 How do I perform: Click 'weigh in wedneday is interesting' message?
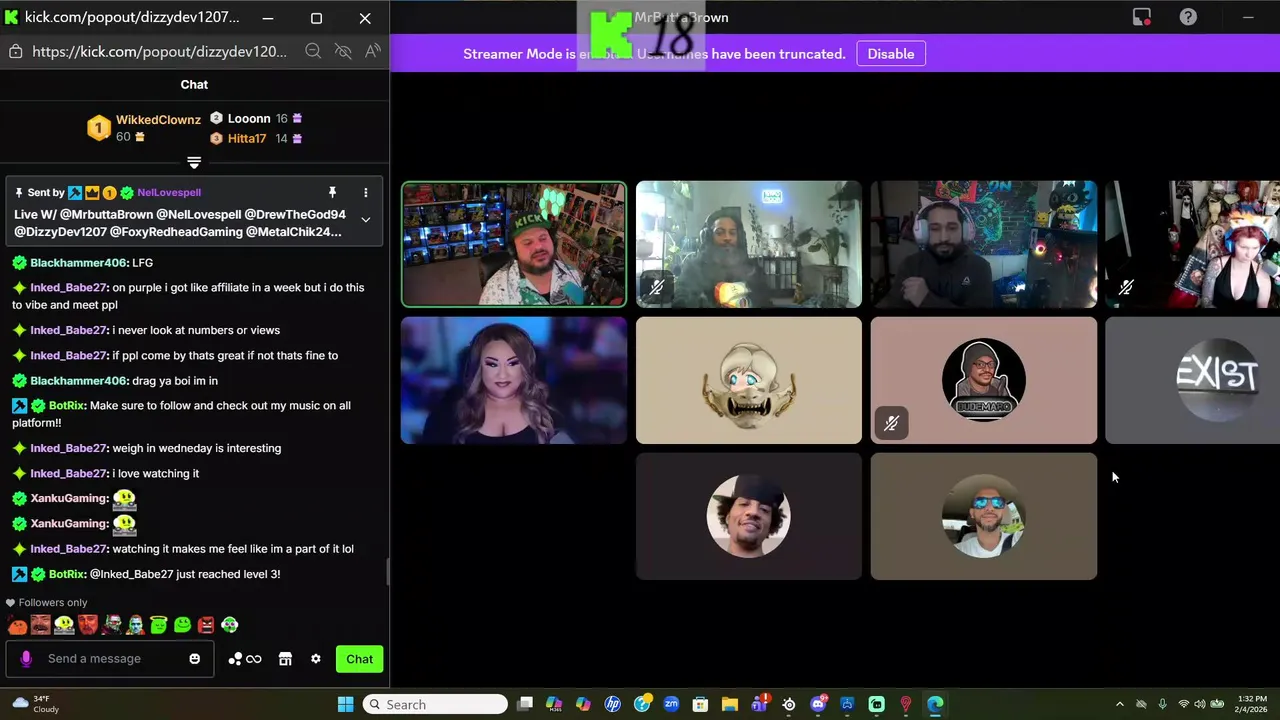pyautogui.click(x=197, y=448)
